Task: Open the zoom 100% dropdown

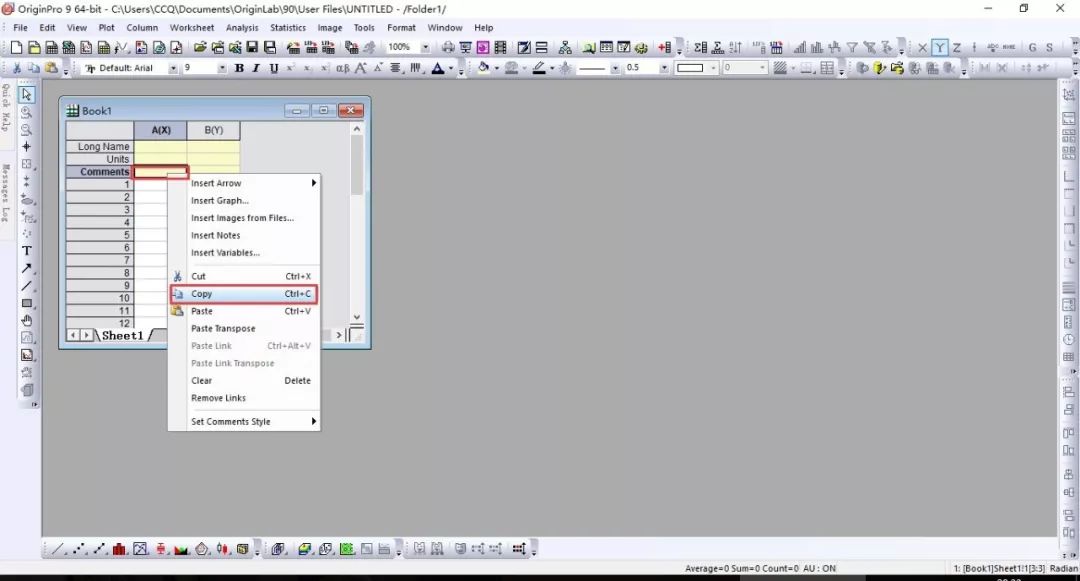Action: (x=425, y=47)
